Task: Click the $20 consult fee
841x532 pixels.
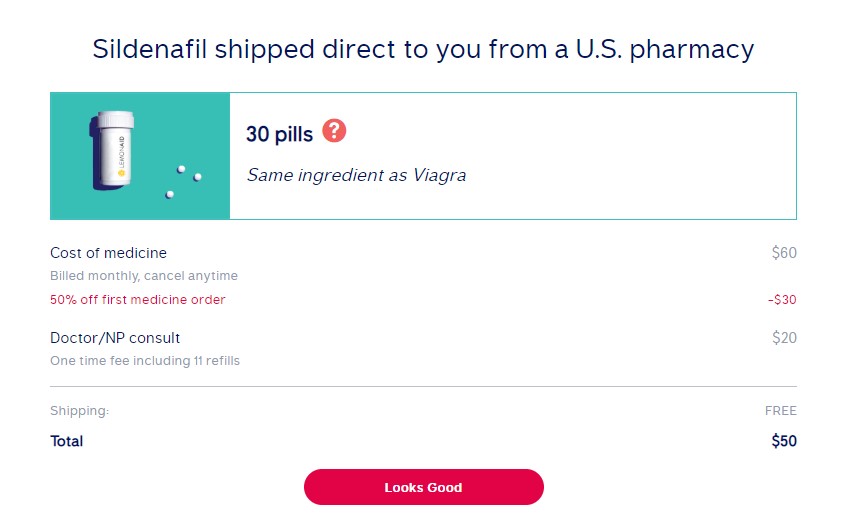Action: (784, 338)
